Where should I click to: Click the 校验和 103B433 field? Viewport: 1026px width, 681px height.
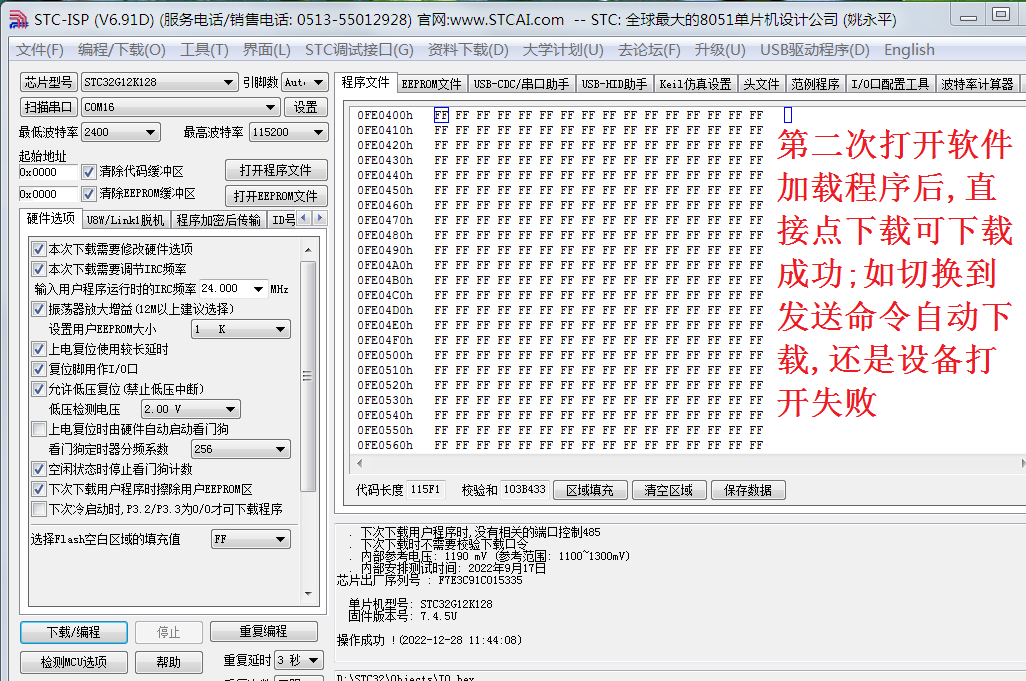click(525, 489)
